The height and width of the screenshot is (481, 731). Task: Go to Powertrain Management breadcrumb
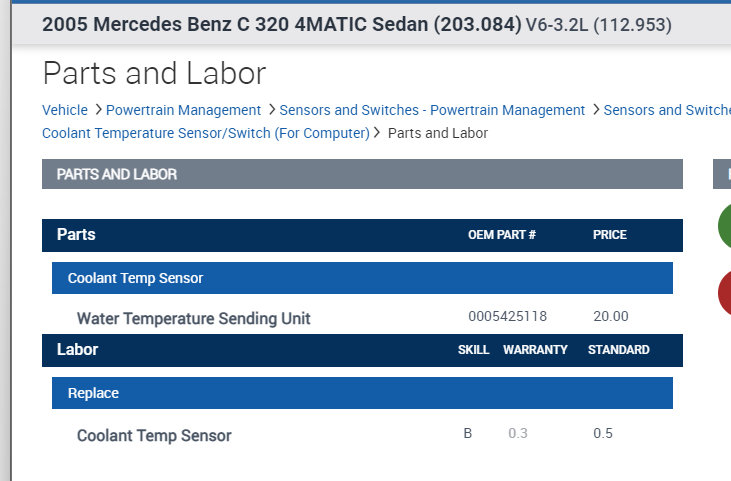click(x=183, y=110)
